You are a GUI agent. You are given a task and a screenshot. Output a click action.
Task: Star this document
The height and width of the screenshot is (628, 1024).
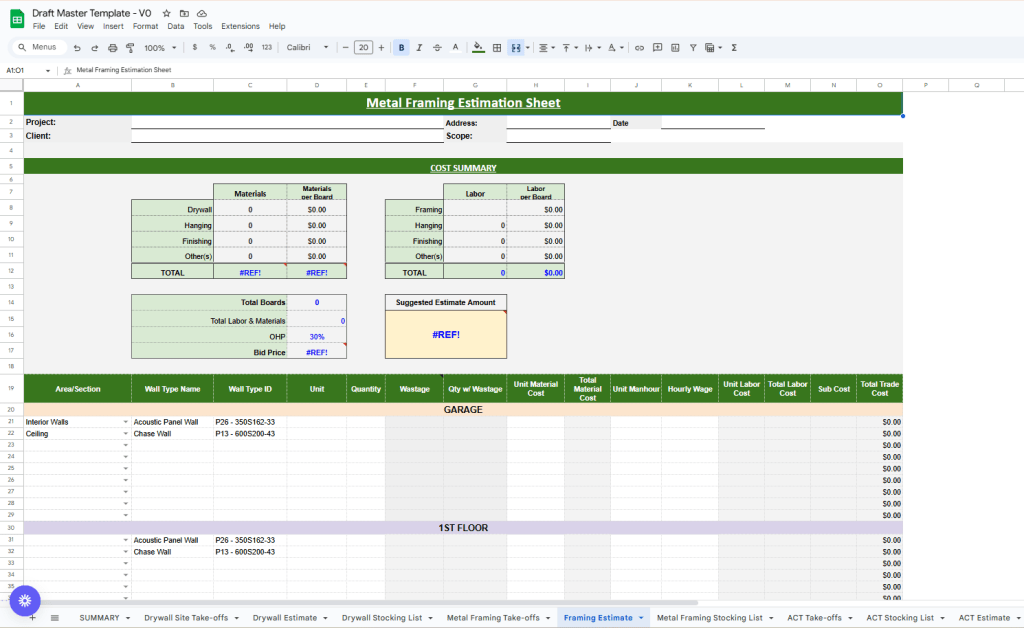pyautogui.click(x=166, y=13)
